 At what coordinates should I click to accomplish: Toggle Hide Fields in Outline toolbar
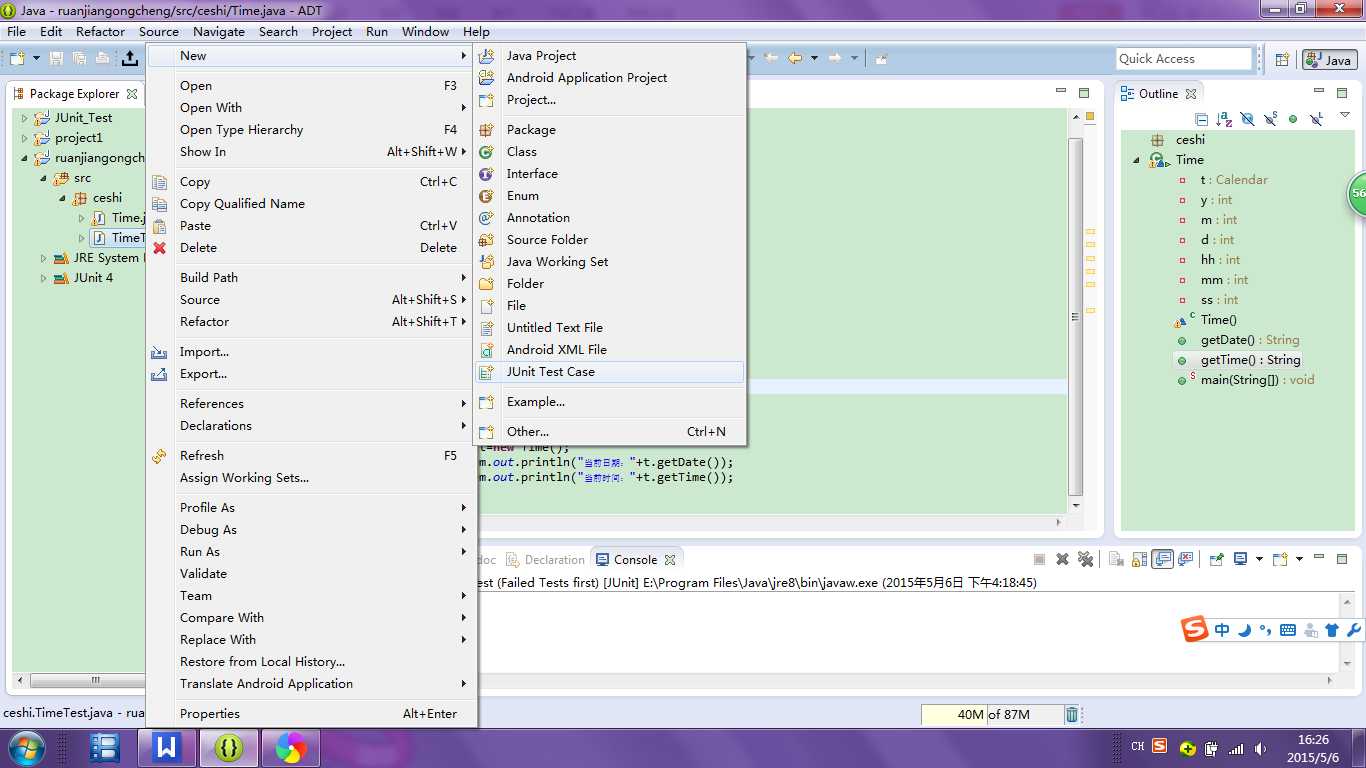coord(1247,119)
